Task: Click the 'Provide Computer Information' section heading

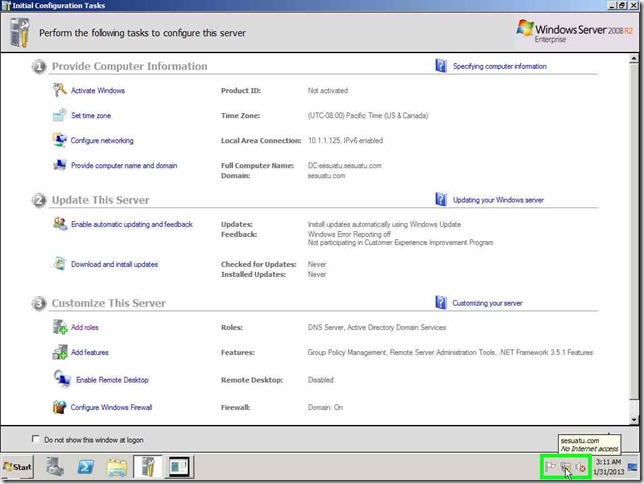Action: 129,66
